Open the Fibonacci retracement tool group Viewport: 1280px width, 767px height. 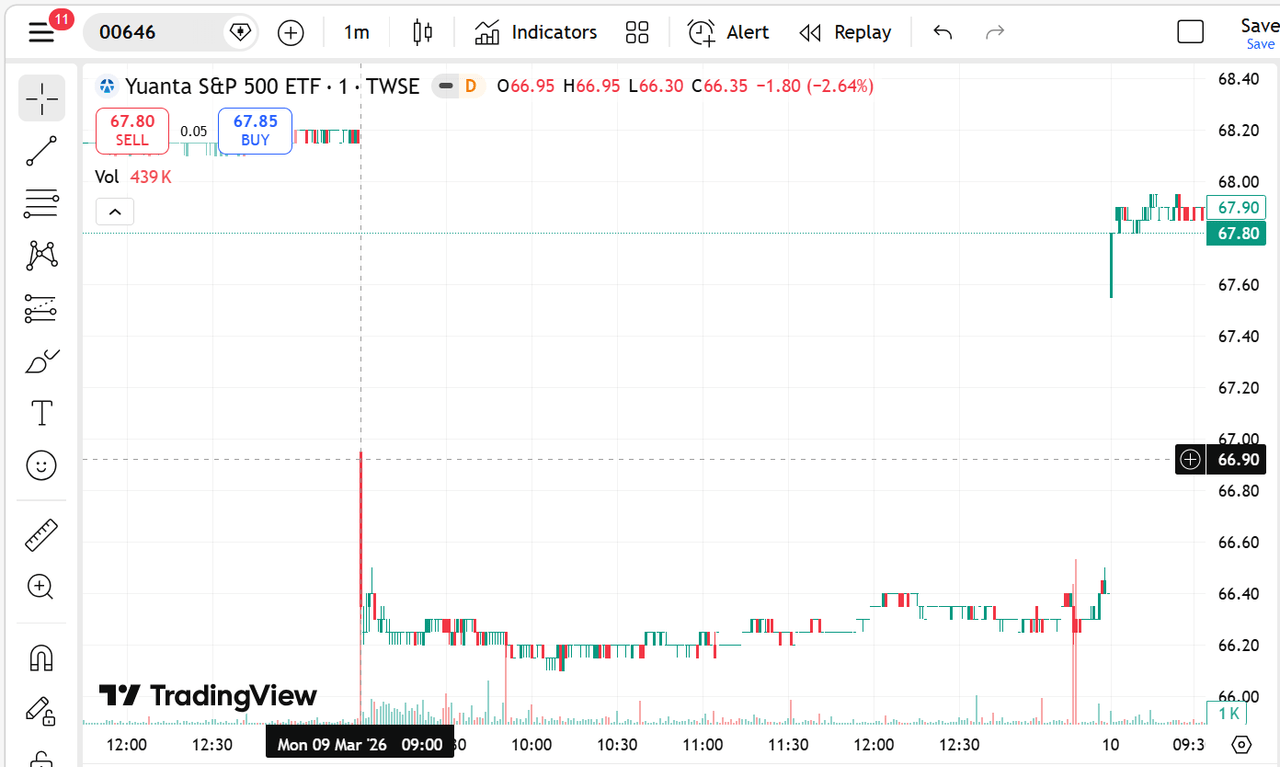(x=41, y=203)
